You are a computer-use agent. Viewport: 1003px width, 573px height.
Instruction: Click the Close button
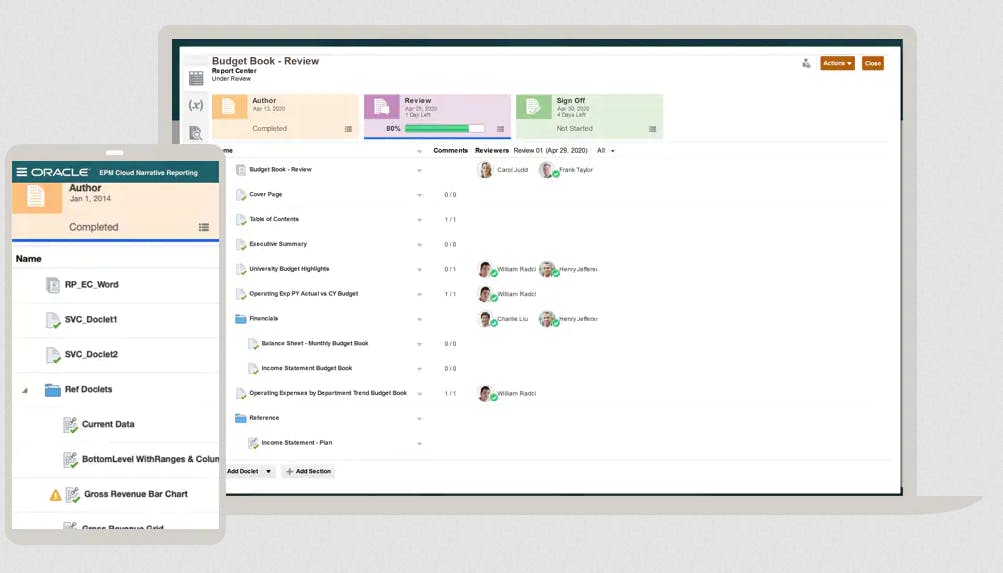[873, 63]
